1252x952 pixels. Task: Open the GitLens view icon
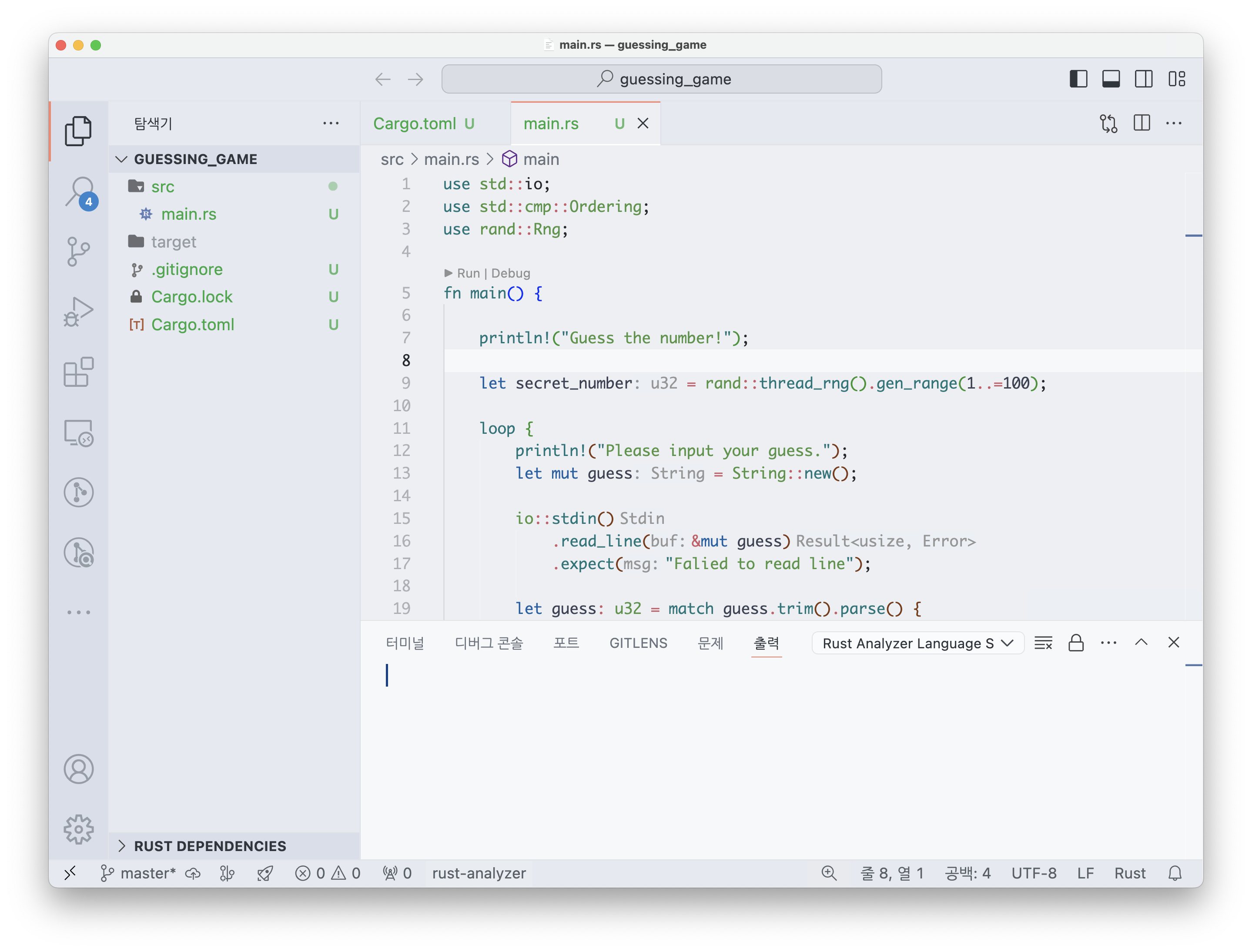pos(78,492)
